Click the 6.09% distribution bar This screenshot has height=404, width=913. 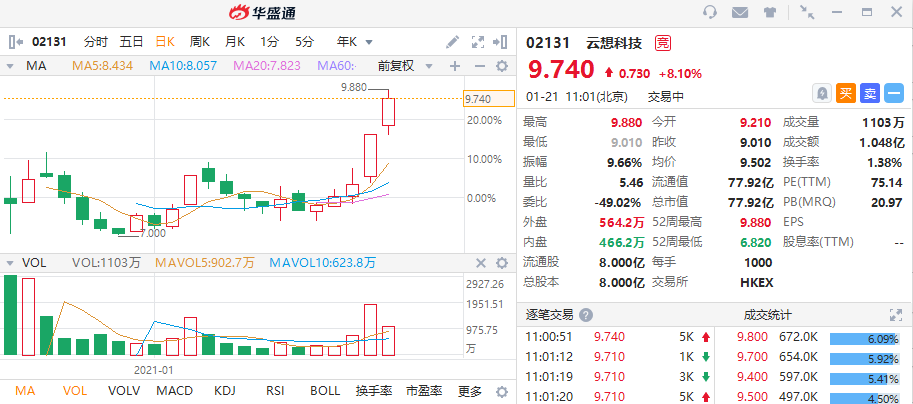coord(866,339)
